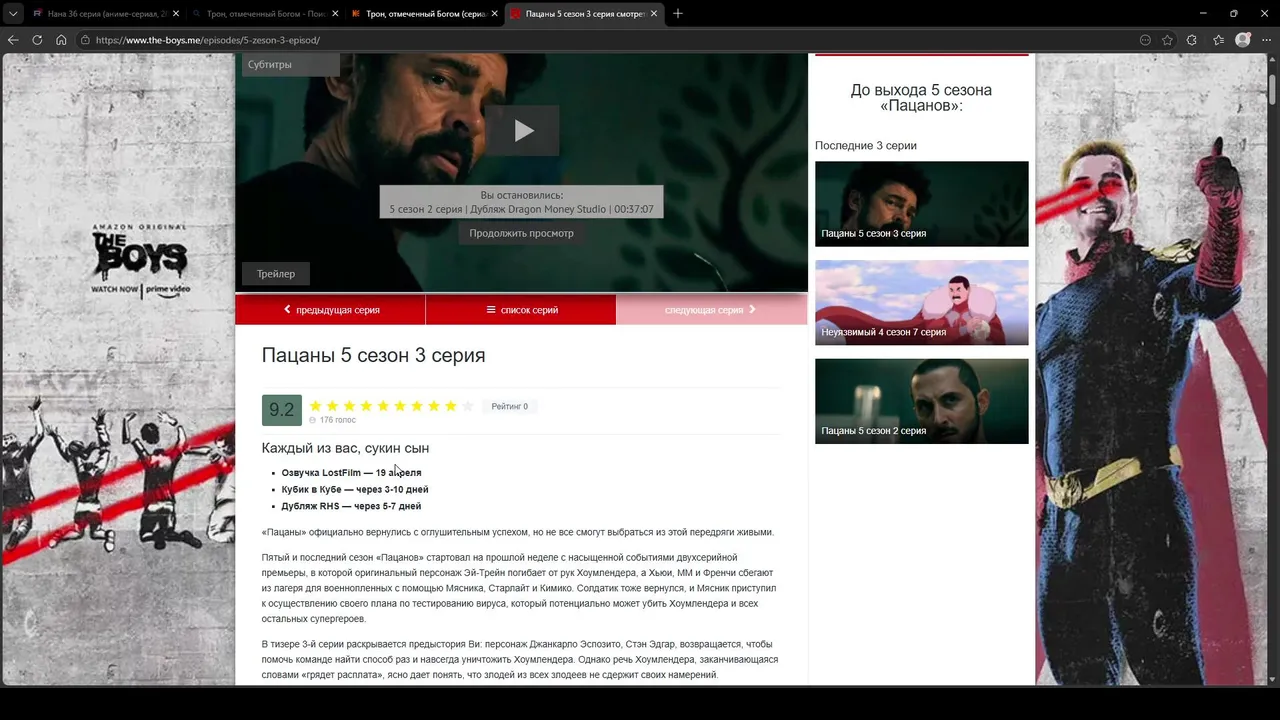The height and width of the screenshot is (720, 1280).
Task: Reload the page with the refresh icon
Action: pos(37,40)
